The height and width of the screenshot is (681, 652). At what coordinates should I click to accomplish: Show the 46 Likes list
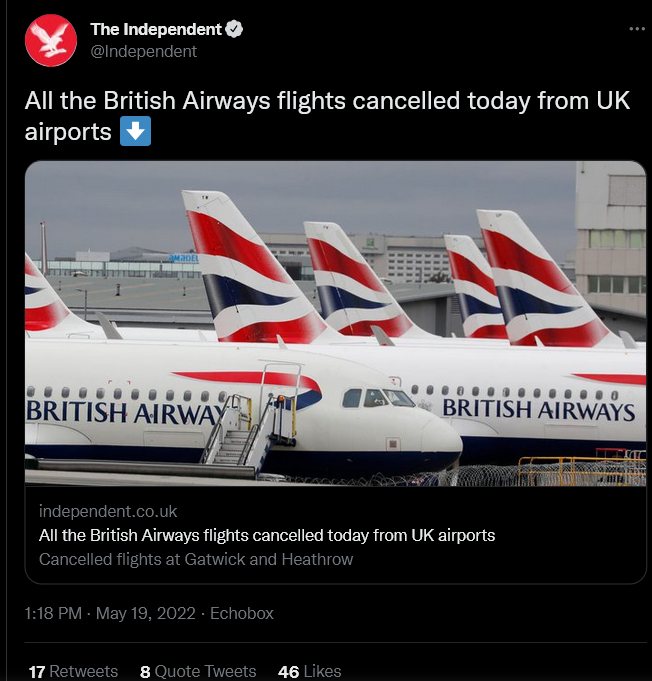click(310, 671)
